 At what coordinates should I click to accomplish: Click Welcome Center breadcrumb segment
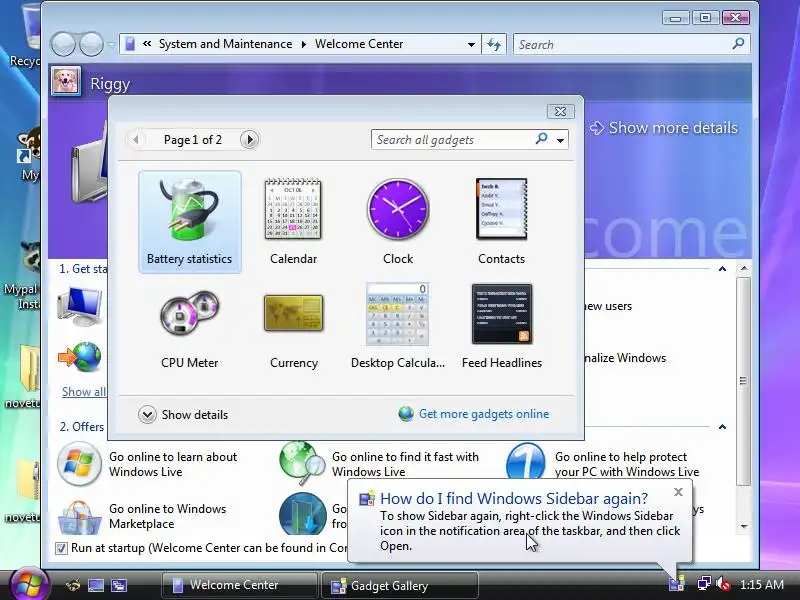pos(359,44)
